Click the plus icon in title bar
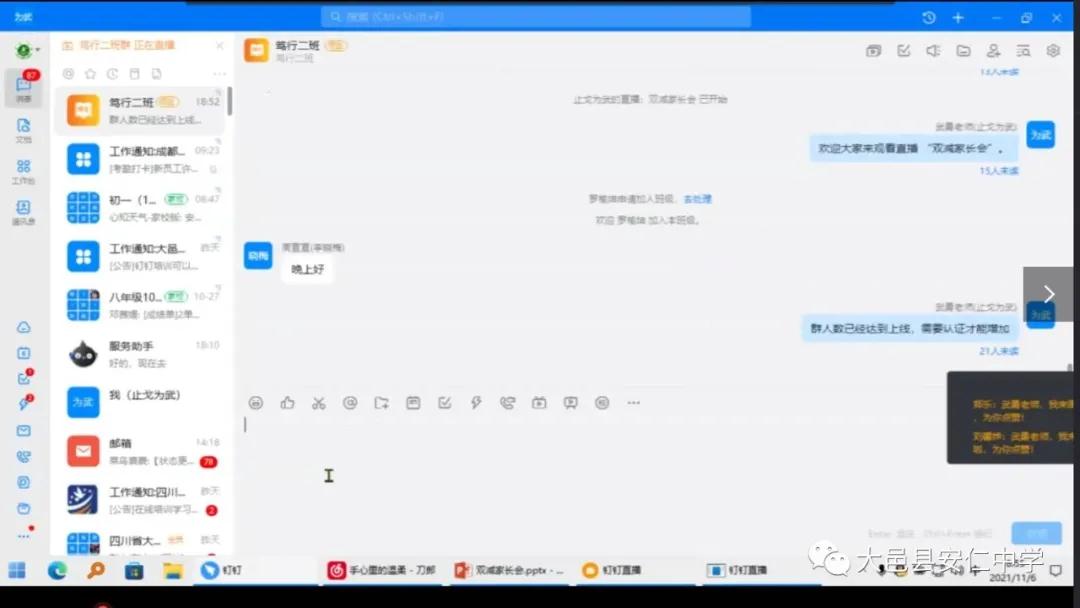 (x=958, y=18)
